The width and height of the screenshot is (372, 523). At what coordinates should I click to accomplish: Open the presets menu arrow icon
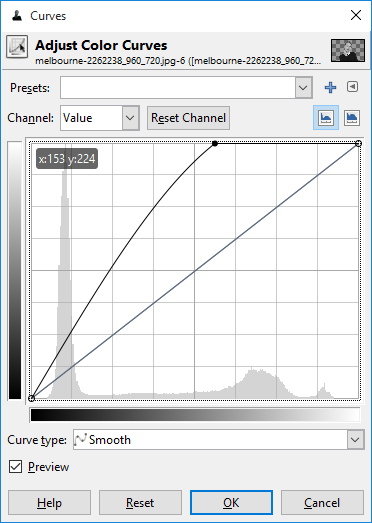pos(352,87)
